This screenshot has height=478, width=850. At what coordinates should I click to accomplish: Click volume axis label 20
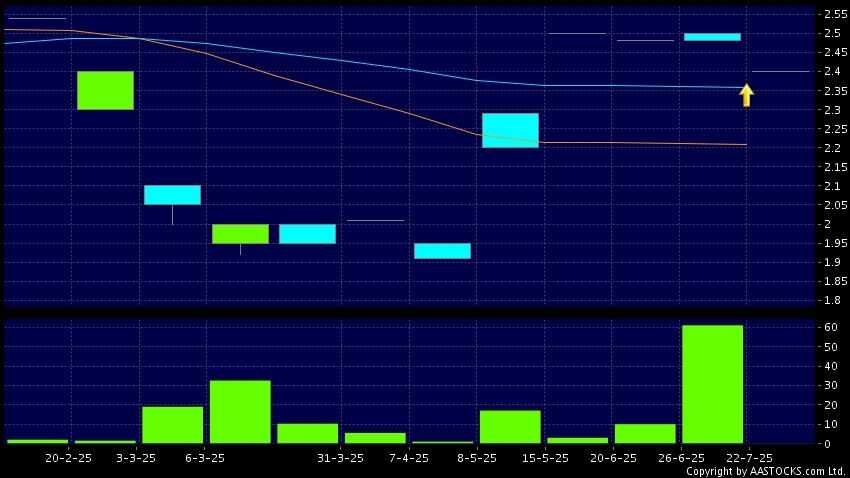click(830, 405)
